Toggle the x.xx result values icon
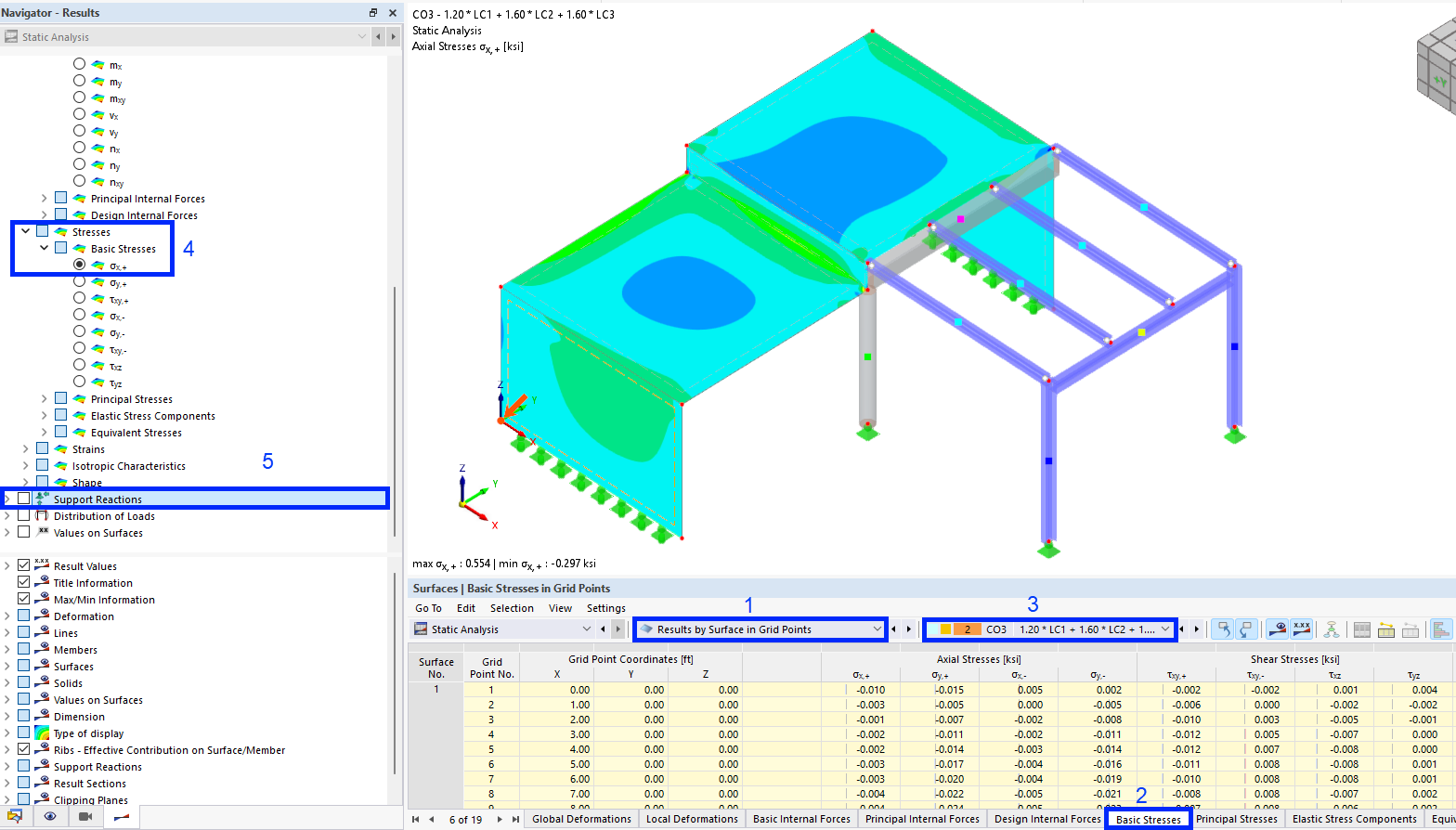The width and height of the screenshot is (1456, 830). (x=1302, y=629)
